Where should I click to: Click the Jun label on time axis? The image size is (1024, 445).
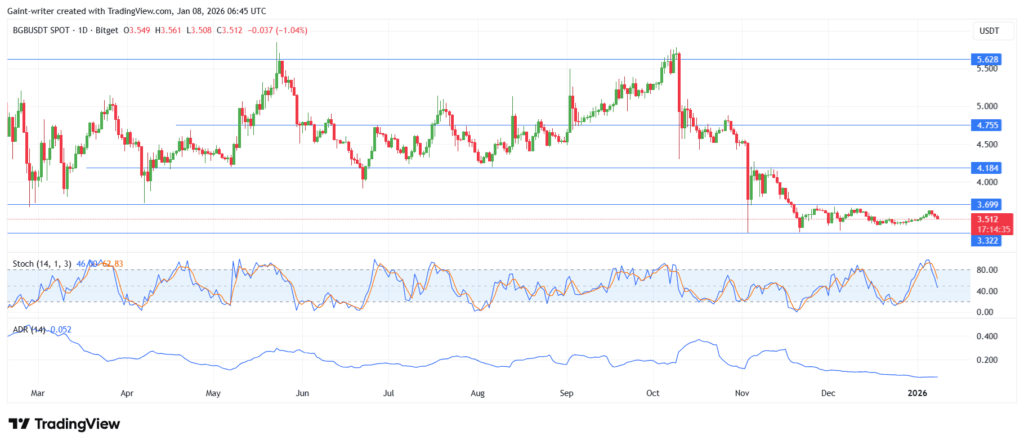(x=301, y=394)
